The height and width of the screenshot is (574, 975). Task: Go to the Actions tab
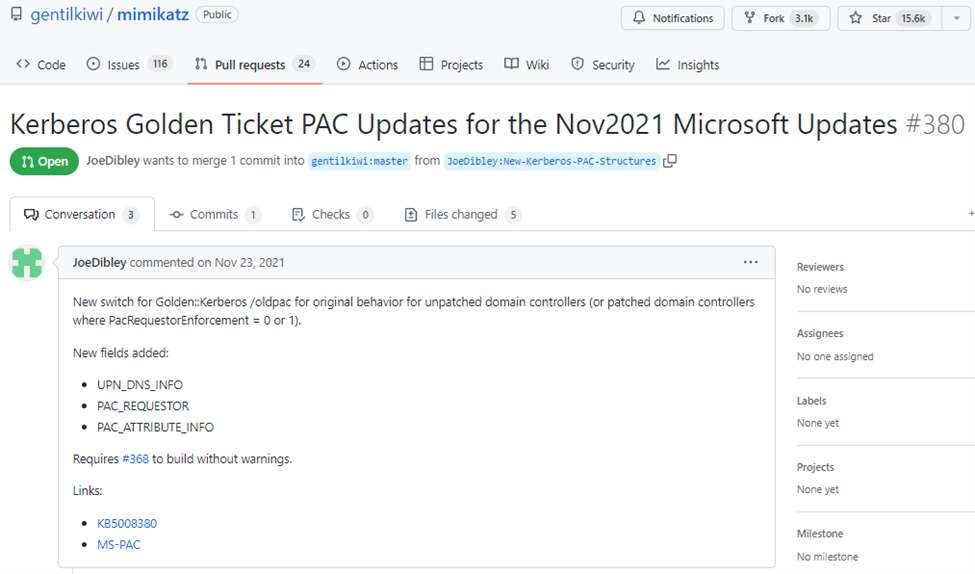[367, 65]
